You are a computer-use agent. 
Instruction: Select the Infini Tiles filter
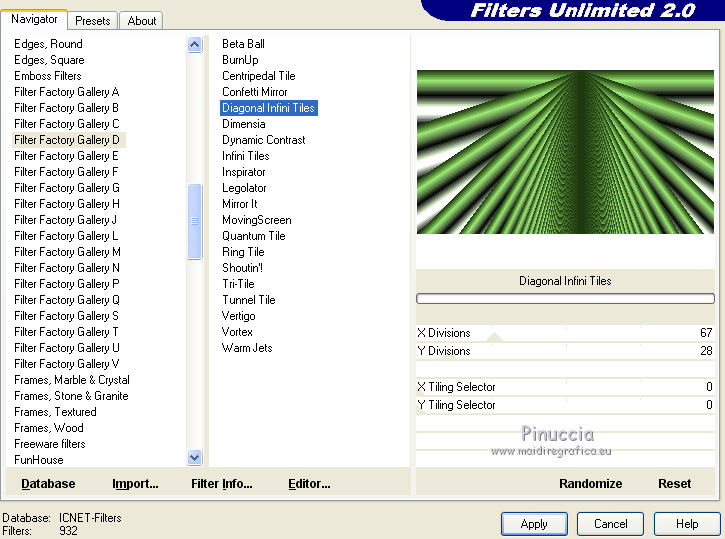[246, 156]
